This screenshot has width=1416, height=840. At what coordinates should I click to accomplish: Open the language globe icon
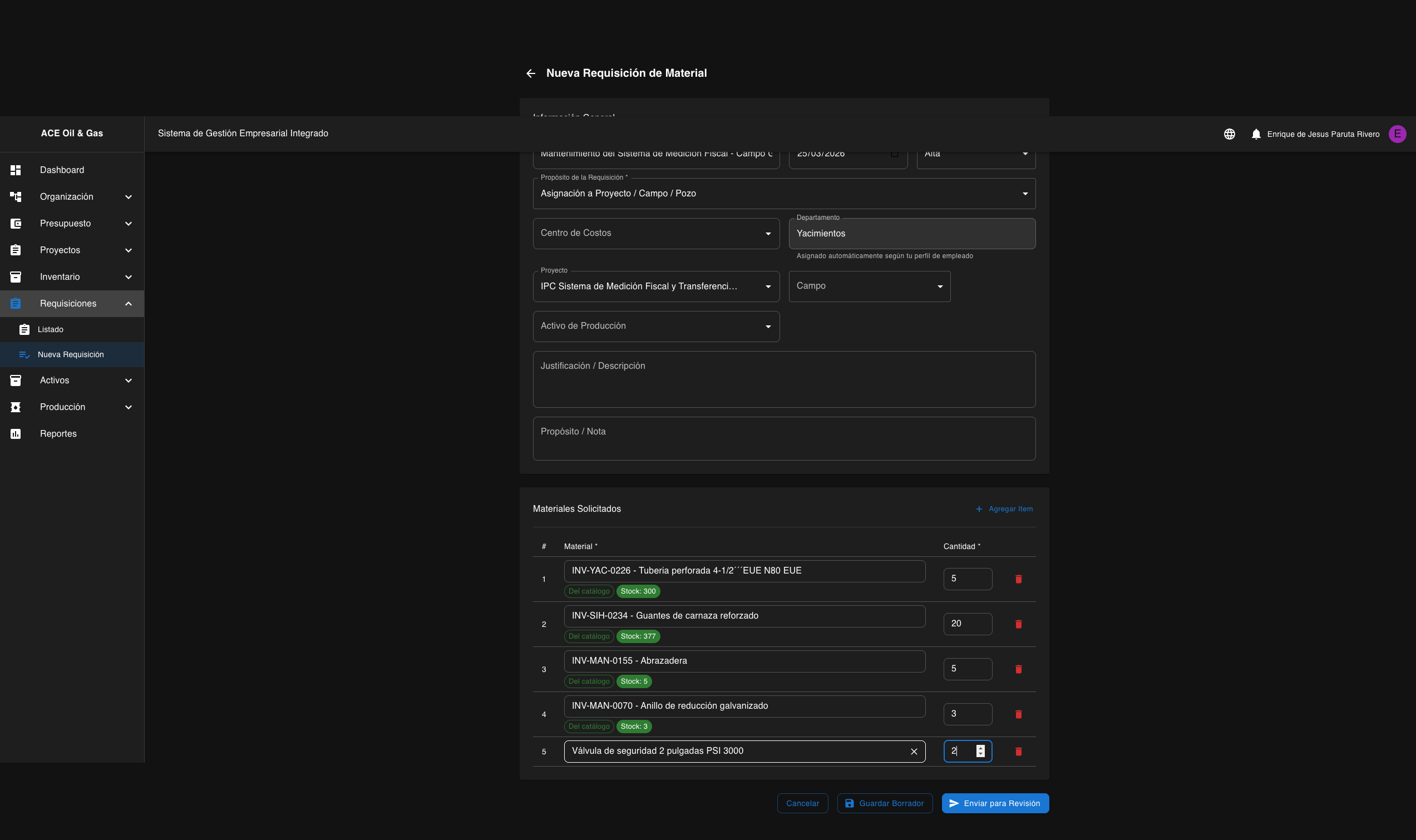[1229, 134]
